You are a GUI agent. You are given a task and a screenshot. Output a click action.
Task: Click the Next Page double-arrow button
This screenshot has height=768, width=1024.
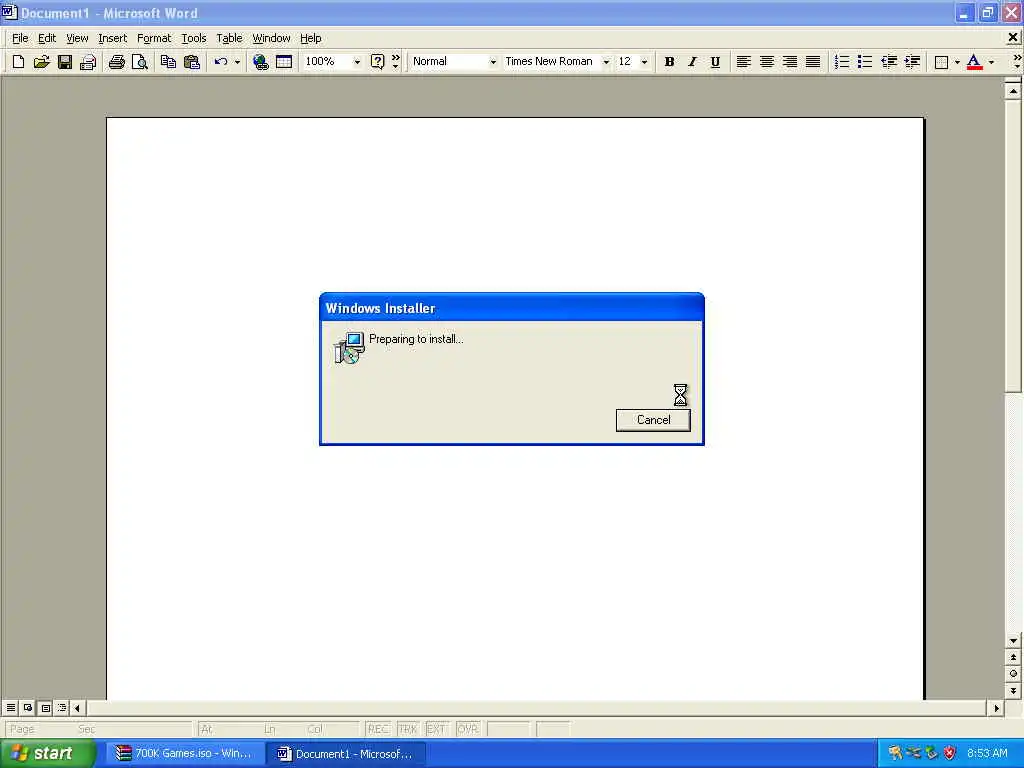pos(1013,690)
